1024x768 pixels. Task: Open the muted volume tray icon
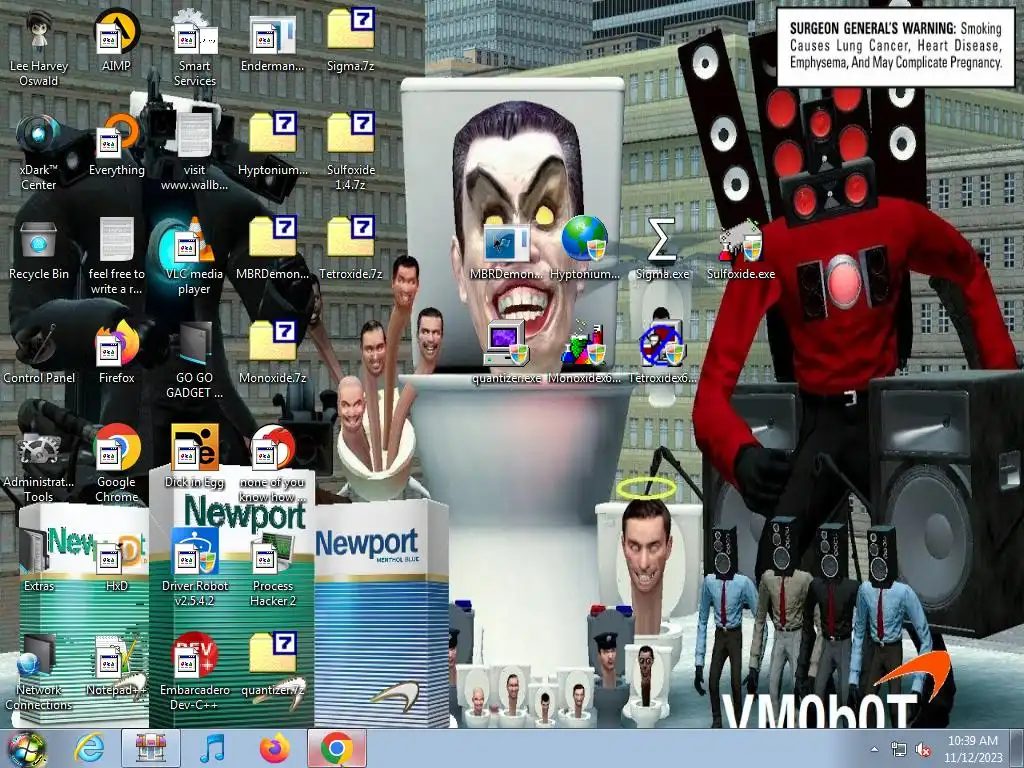tap(923, 749)
